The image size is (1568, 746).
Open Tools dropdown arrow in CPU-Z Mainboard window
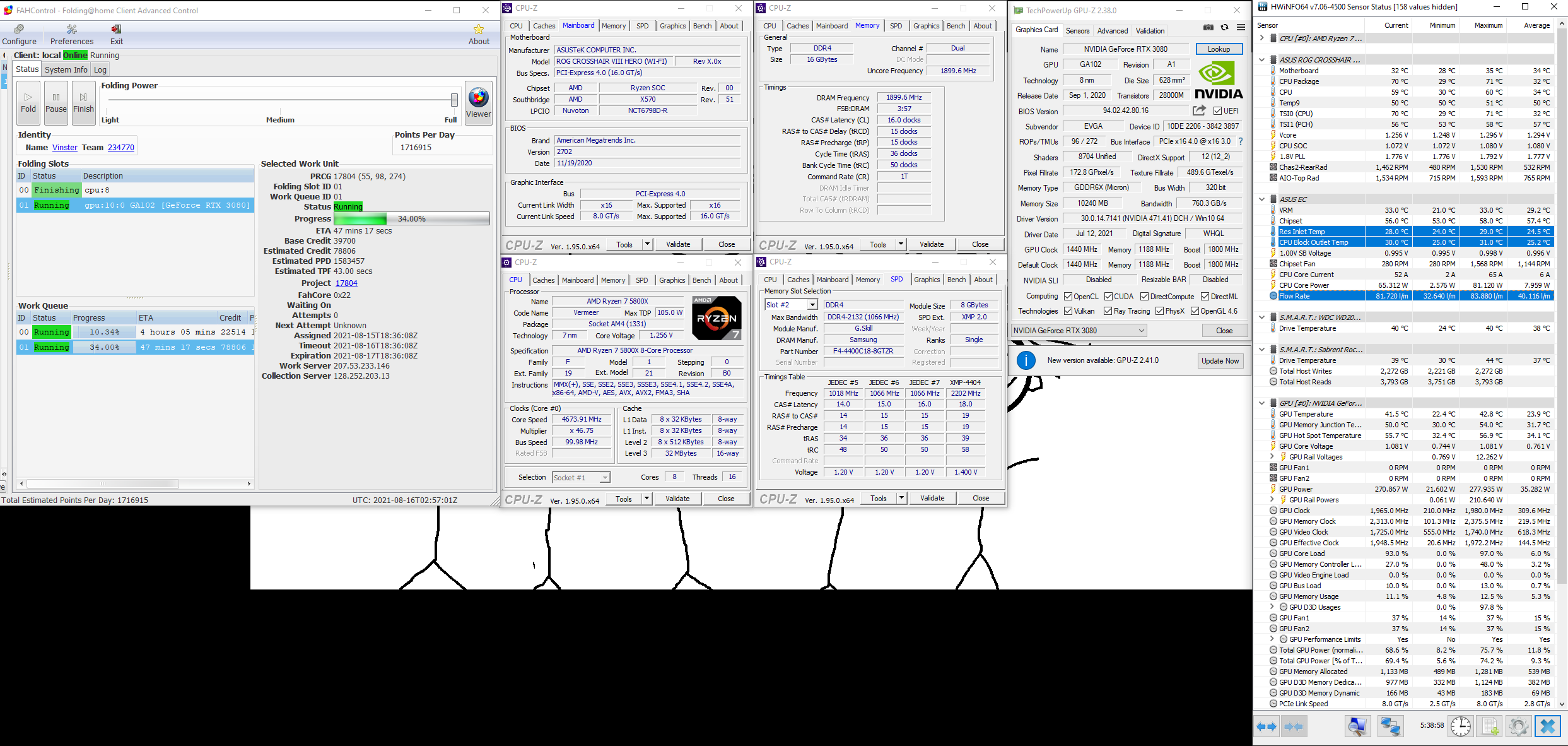pyautogui.click(x=647, y=244)
